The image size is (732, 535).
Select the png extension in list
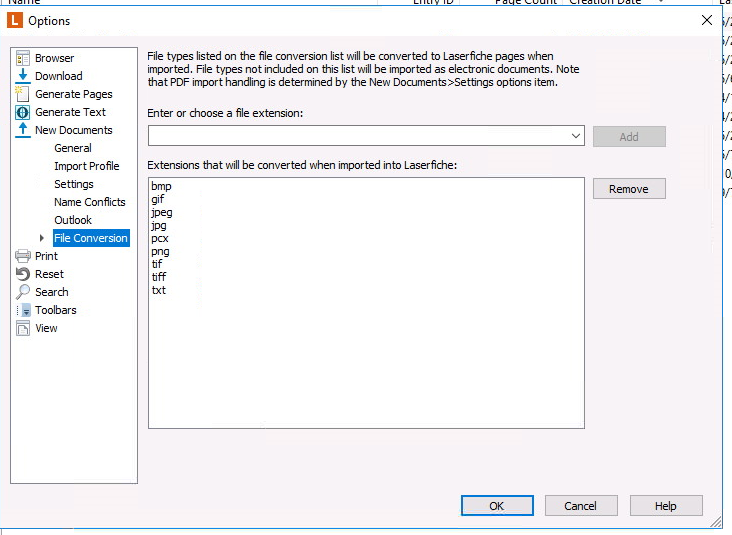[160, 252]
